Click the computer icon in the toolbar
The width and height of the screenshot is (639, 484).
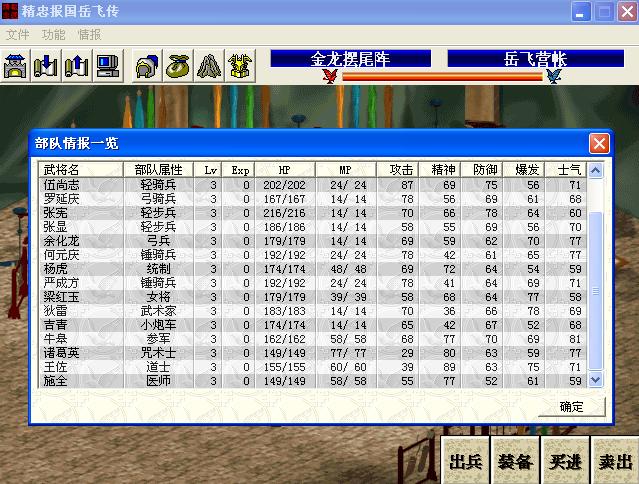point(107,66)
